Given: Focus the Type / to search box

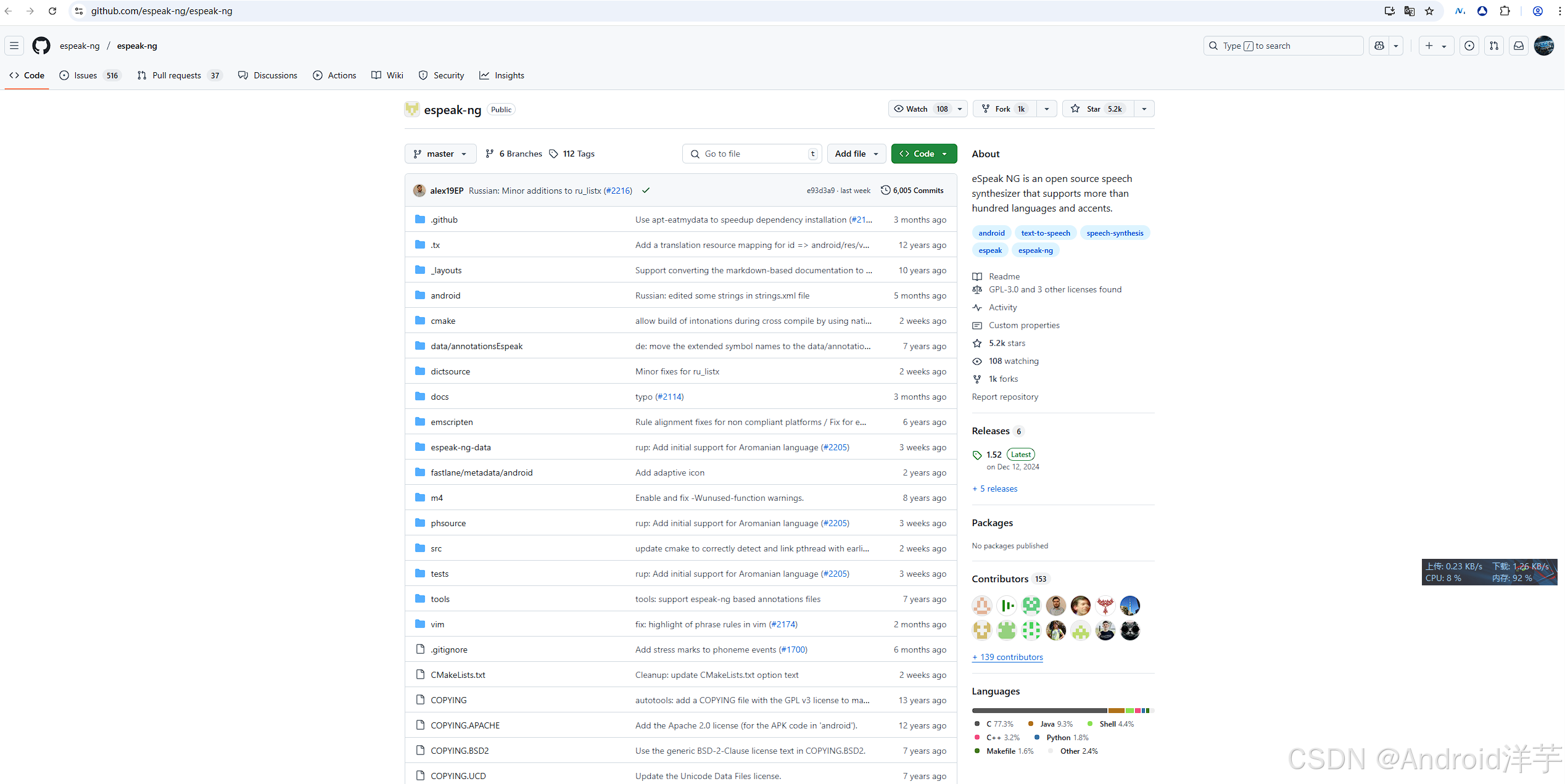Looking at the screenshot, I should point(1284,46).
